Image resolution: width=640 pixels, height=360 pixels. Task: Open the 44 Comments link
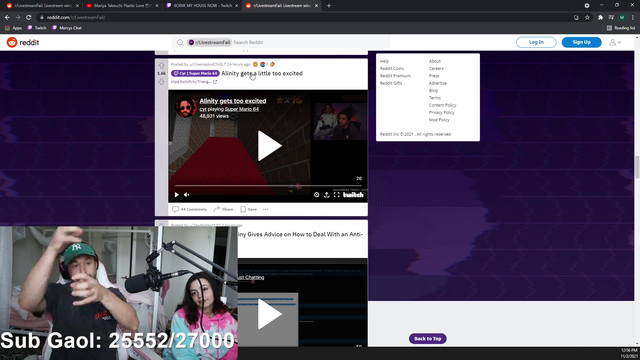(x=189, y=209)
